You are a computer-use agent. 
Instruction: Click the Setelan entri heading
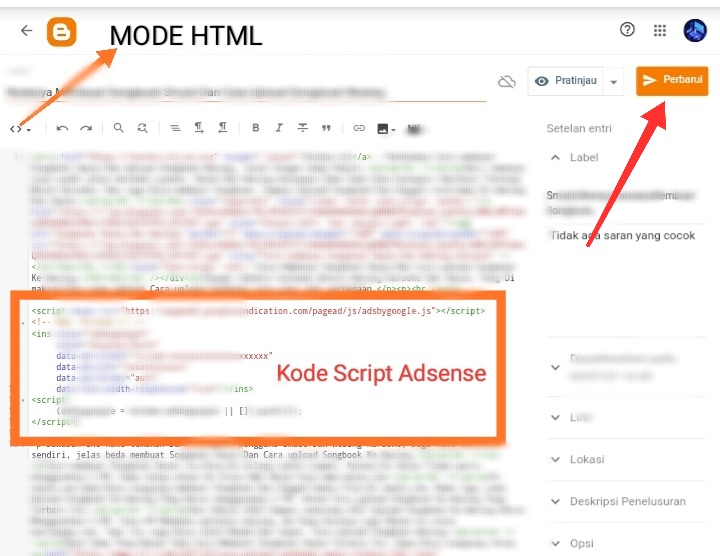coord(579,129)
